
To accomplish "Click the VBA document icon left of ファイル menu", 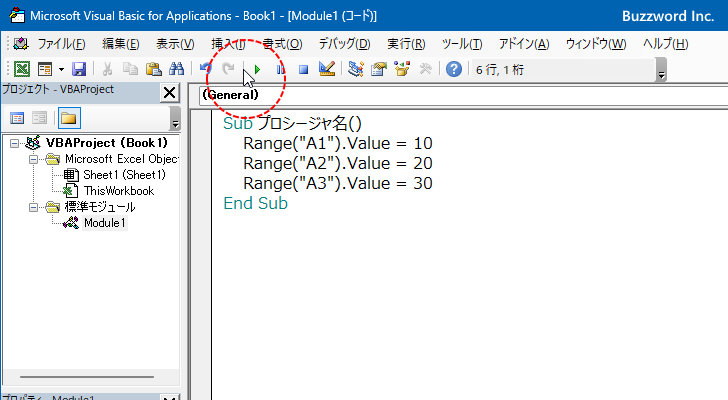I will click(x=21, y=44).
